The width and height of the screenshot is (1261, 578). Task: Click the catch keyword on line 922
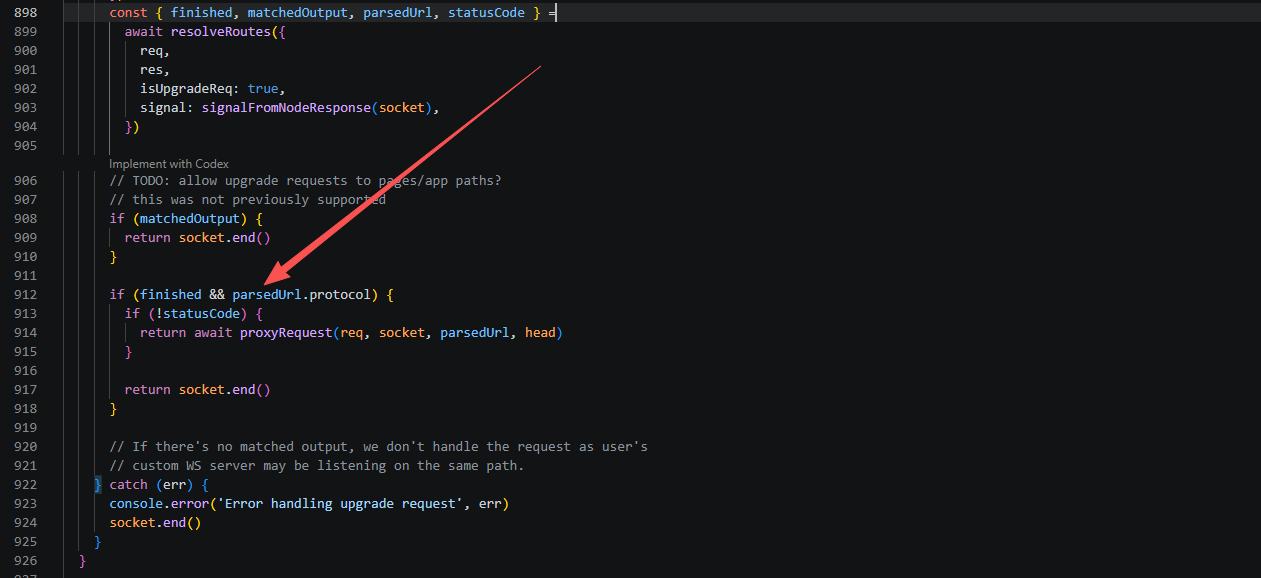(x=128, y=485)
